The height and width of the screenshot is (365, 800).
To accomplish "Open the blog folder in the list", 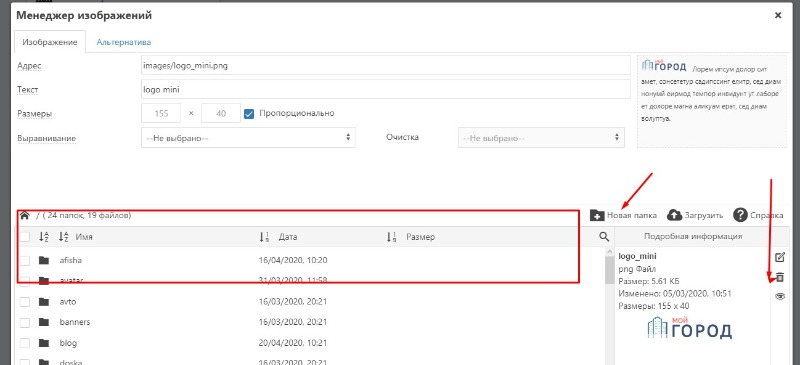I will click(68, 343).
